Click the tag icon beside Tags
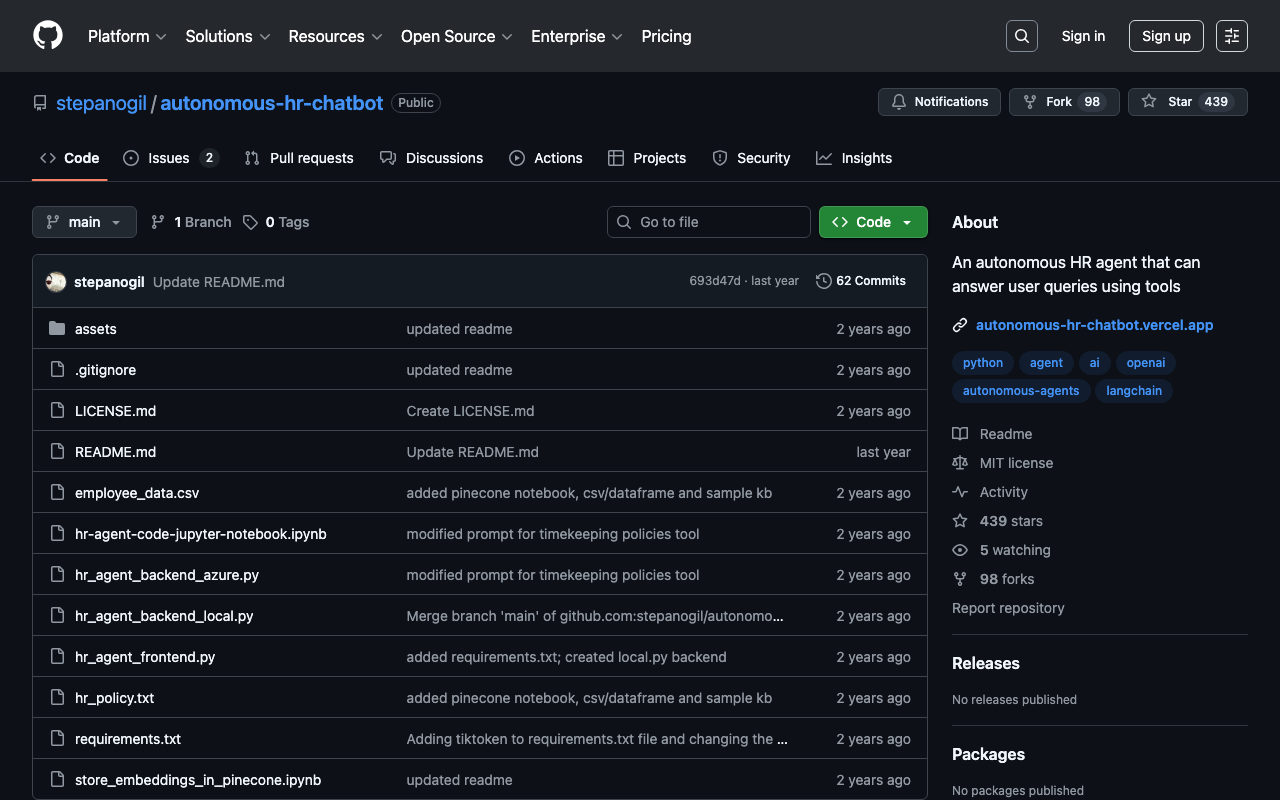The height and width of the screenshot is (800, 1280). point(250,222)
